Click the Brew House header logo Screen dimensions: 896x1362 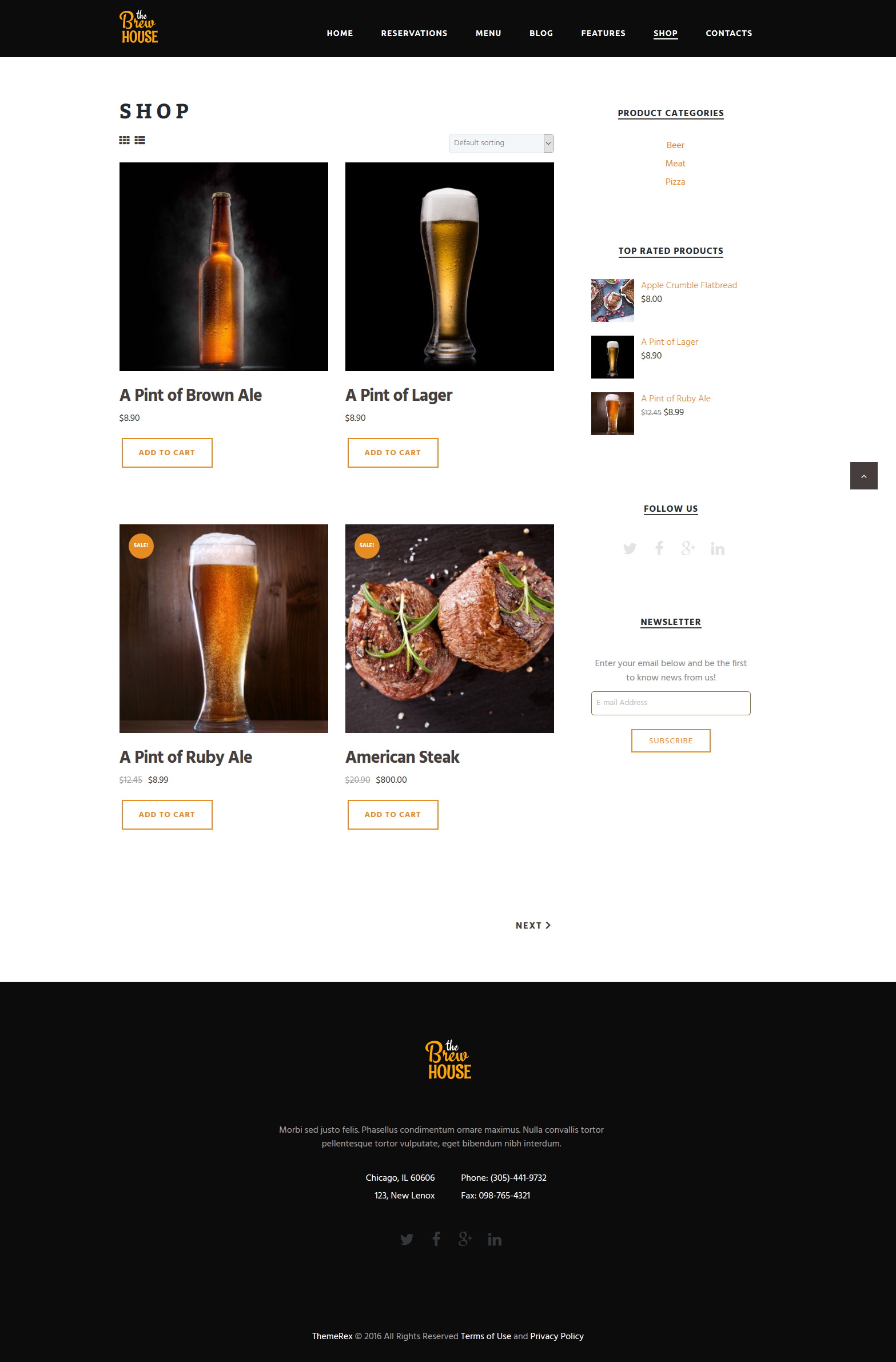click(x=138, y=27)
